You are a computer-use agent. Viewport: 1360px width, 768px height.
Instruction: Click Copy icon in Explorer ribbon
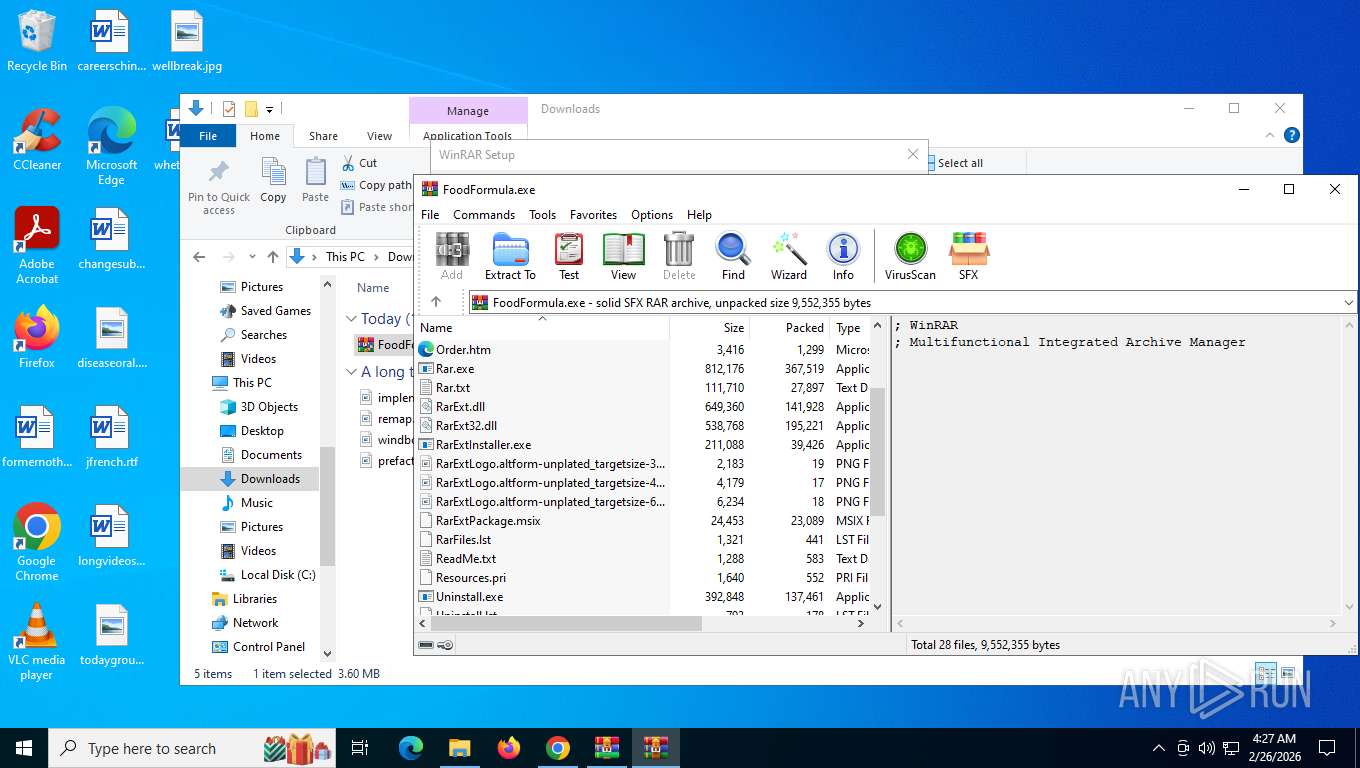pyautogui.click(x=273, y=180)
